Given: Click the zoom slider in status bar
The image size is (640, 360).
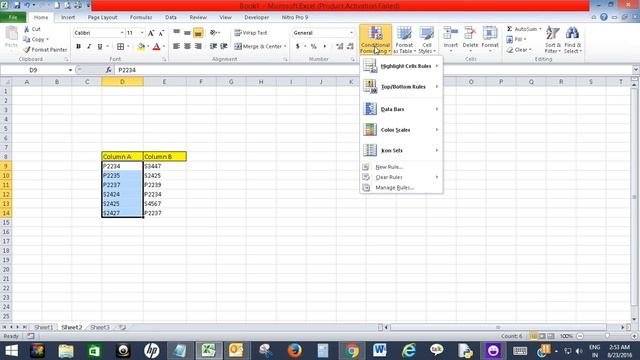Looking at the screenshot, I should [x=607, y=336].
